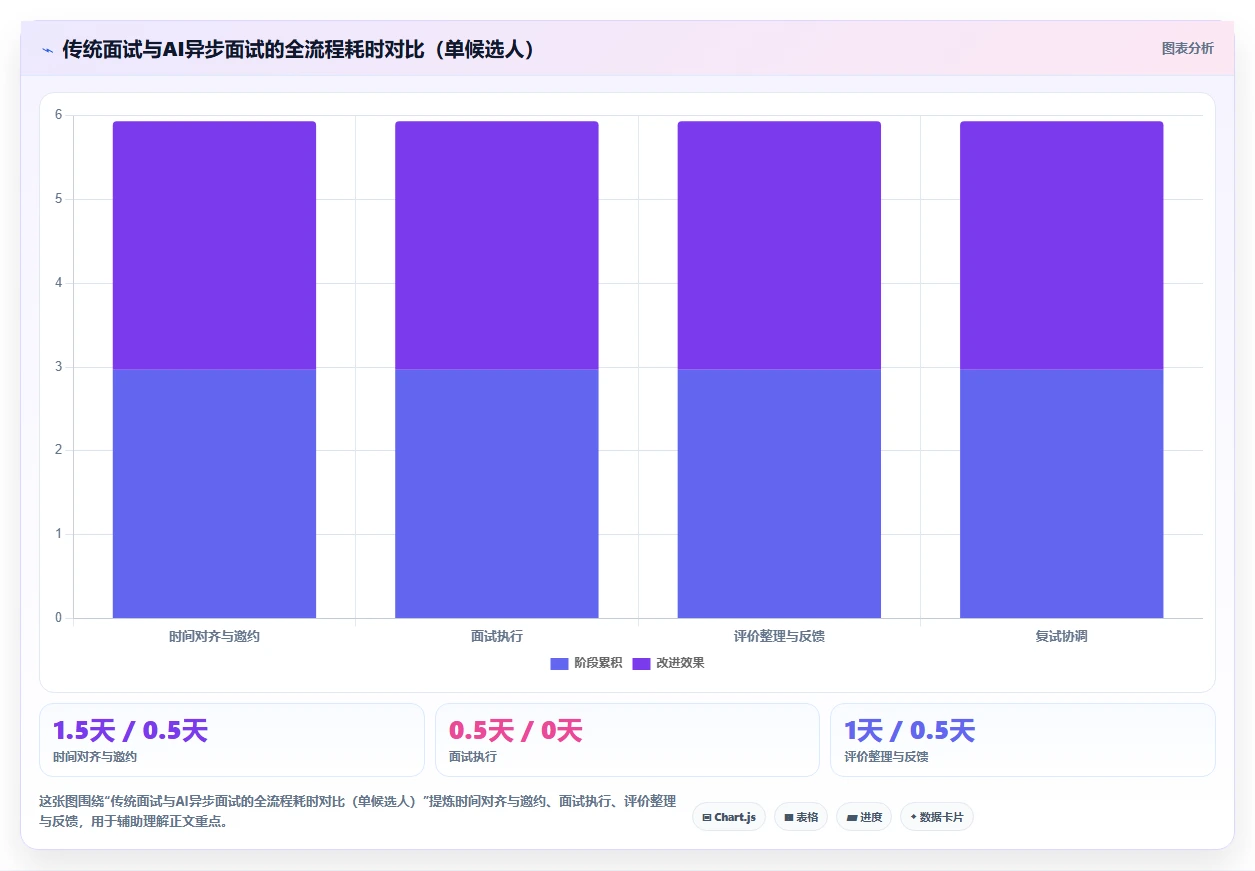This screenshot has width=1255, height=871.
Task: Click the 面试执行 axis label
Action: (497, 636)
